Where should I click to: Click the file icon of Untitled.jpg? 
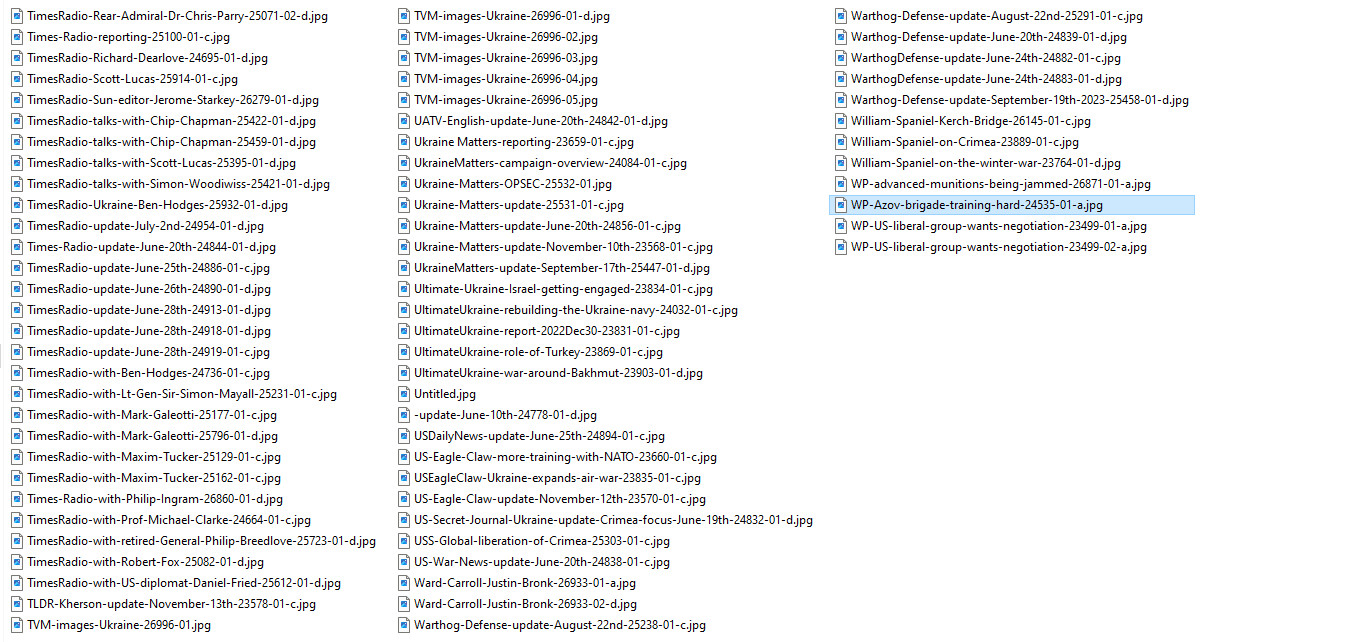404,394
